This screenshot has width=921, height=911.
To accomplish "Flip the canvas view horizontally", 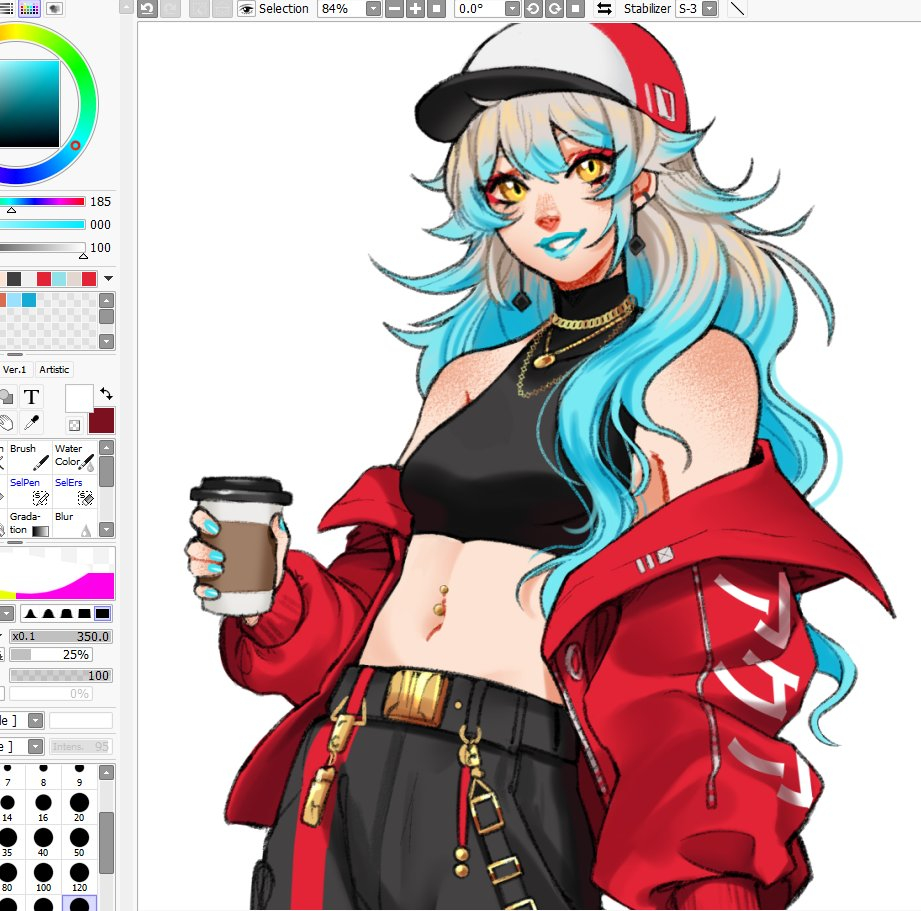I will 604,9.
